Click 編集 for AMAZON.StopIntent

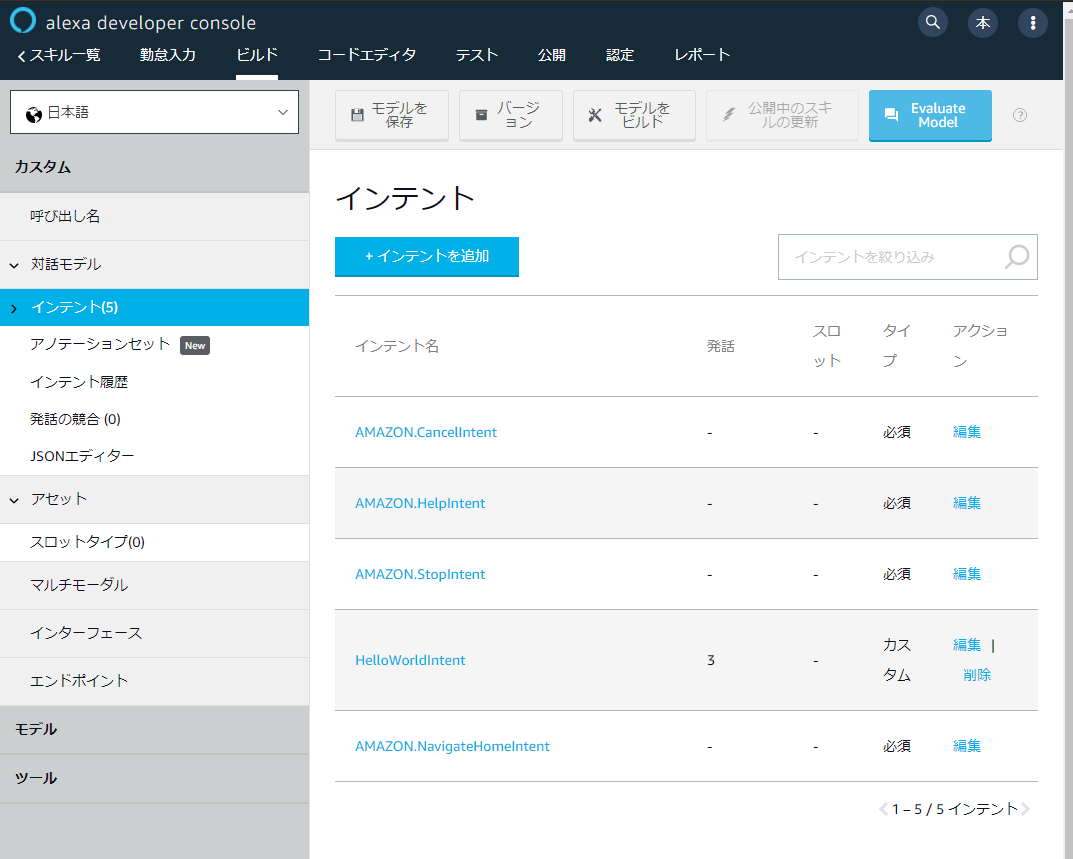click(x=967, y=574)
